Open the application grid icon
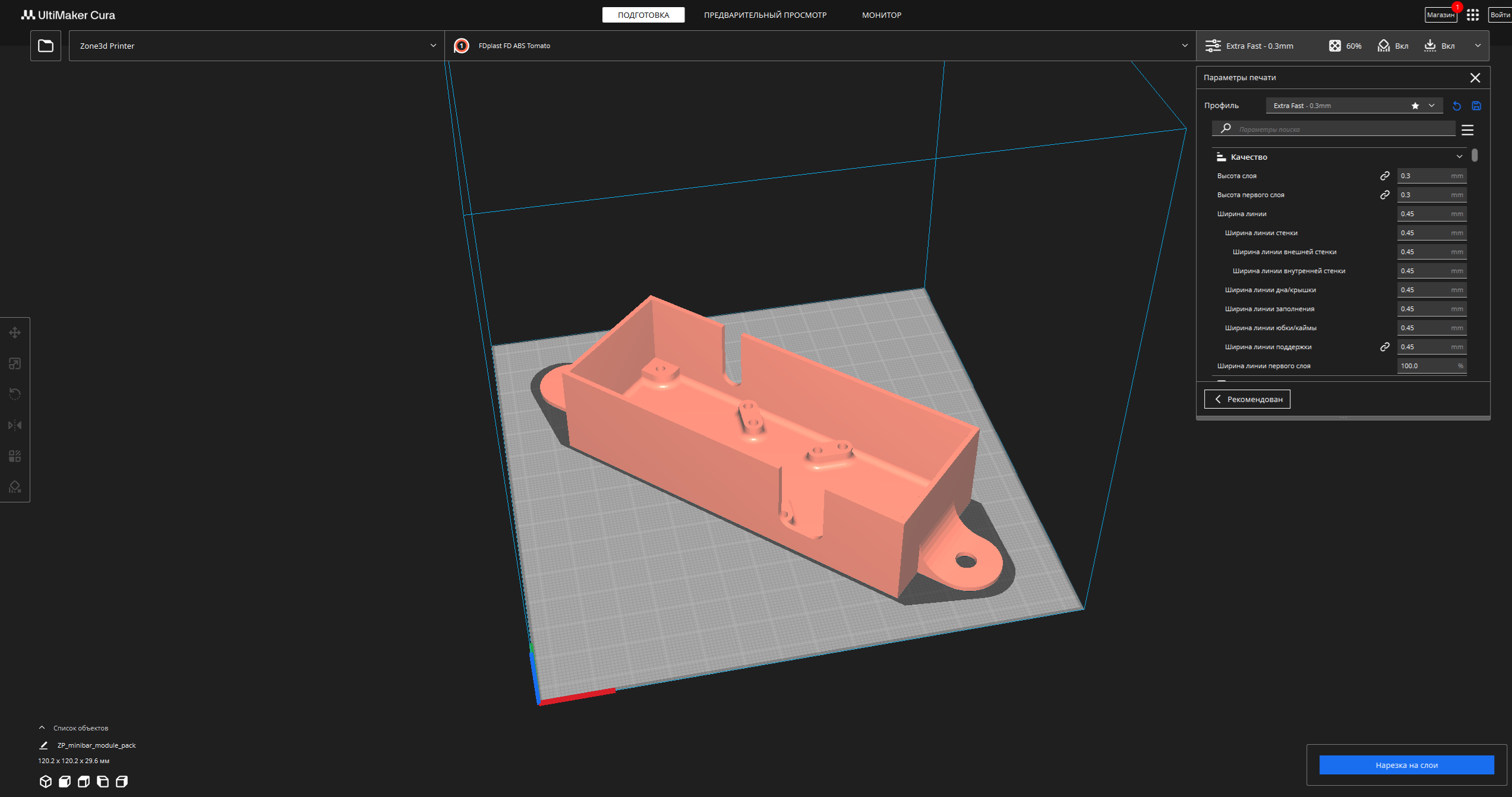The width and height of the screenshot is (1512, 797). click(x=1473, y=15)
